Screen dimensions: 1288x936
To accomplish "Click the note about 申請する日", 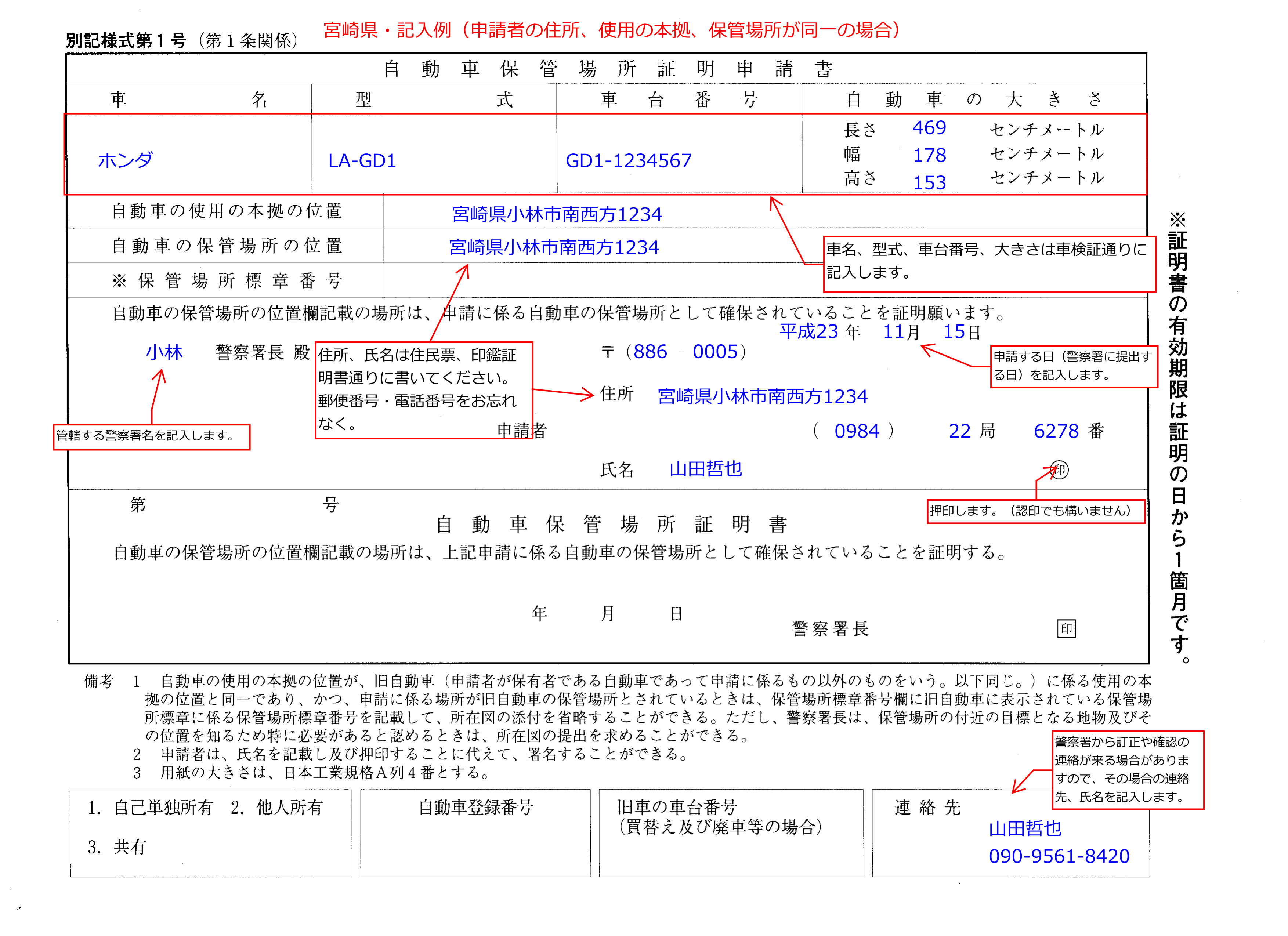I will coord(1073,367).
